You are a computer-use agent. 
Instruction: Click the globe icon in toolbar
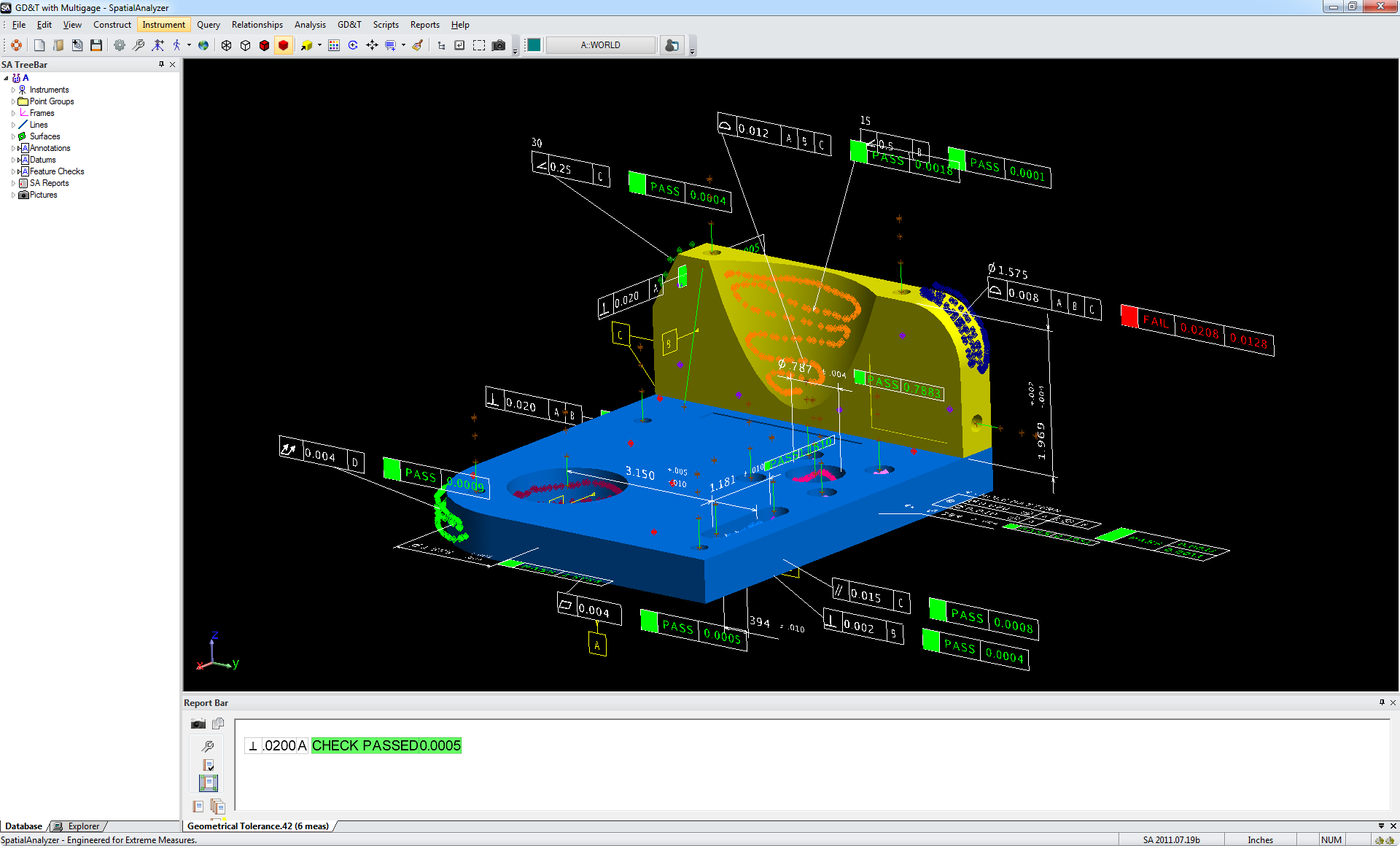pos(203,45)
